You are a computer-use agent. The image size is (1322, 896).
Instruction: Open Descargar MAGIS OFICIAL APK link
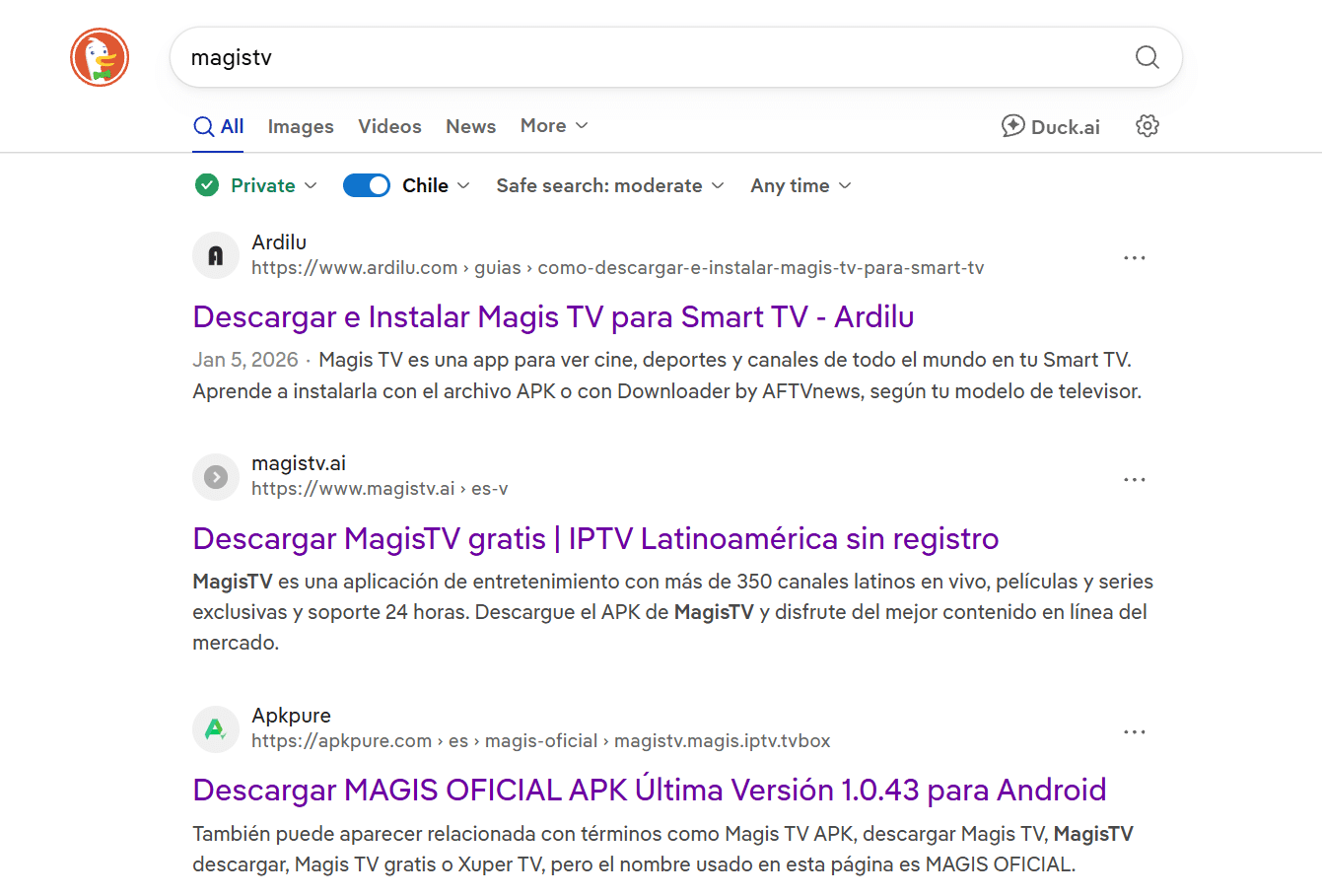[x=650, y=790]
